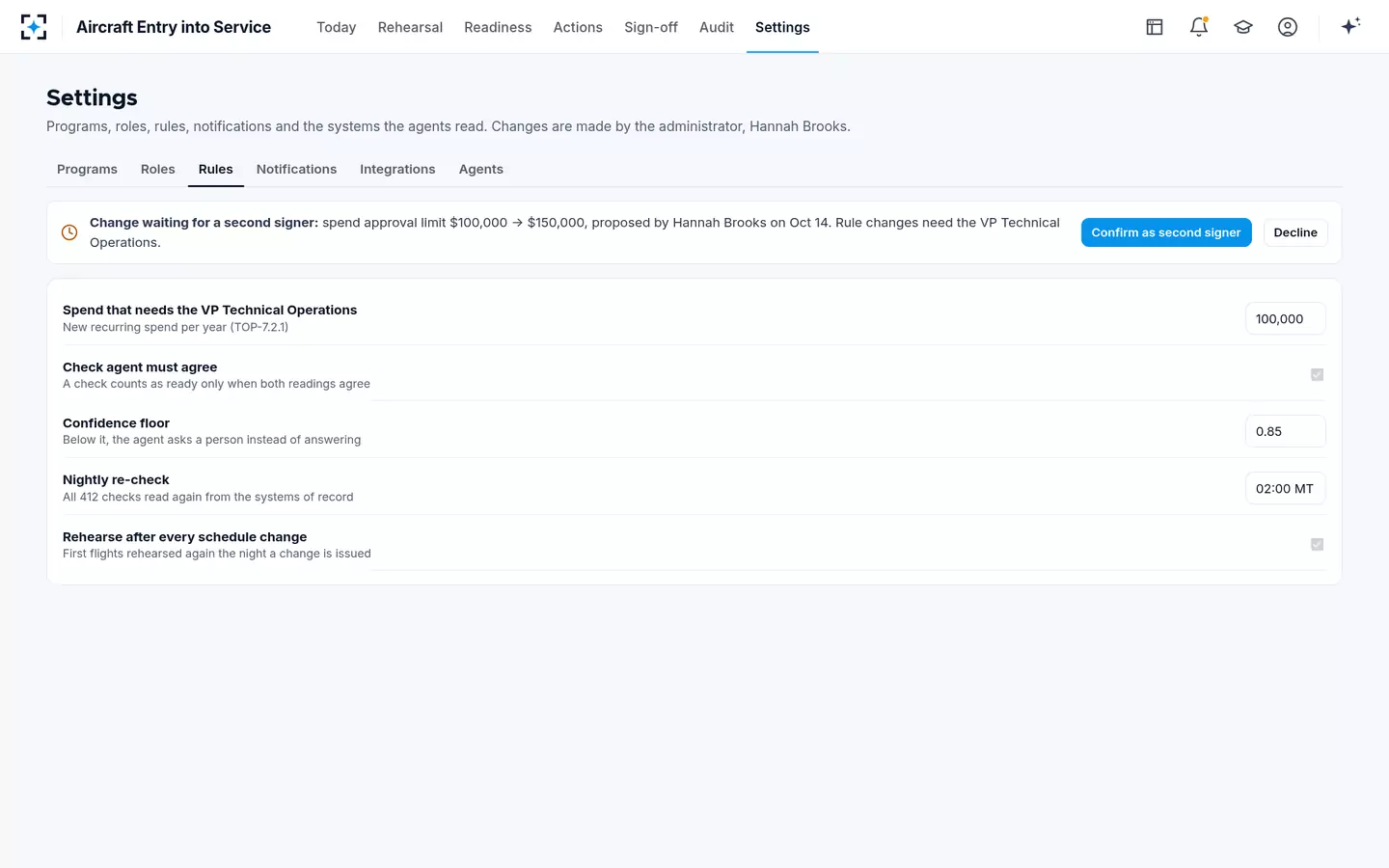Click the 'Below it, the agent asks a person' description

[x=212, y=440]
